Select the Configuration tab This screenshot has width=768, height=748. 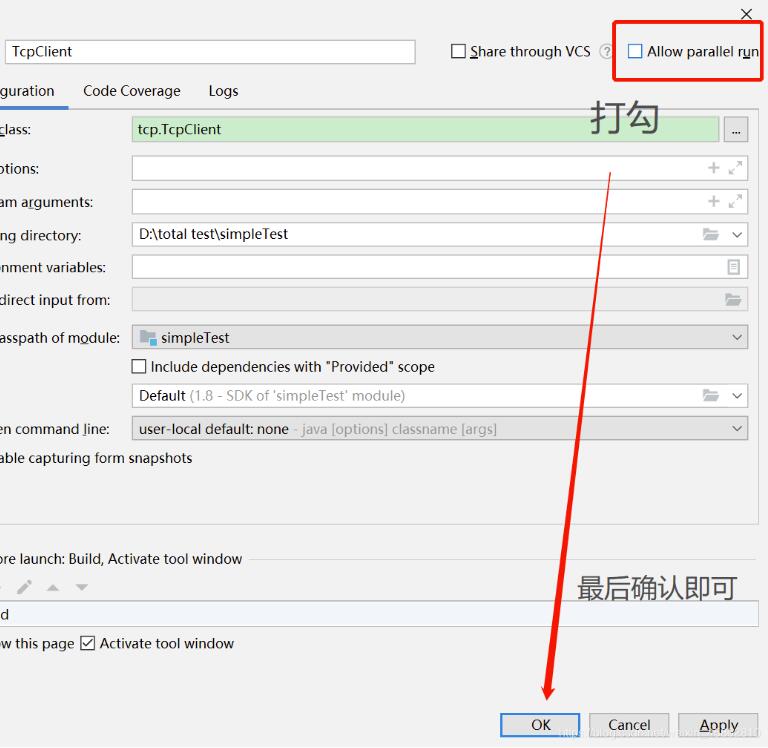pos(27,91)
